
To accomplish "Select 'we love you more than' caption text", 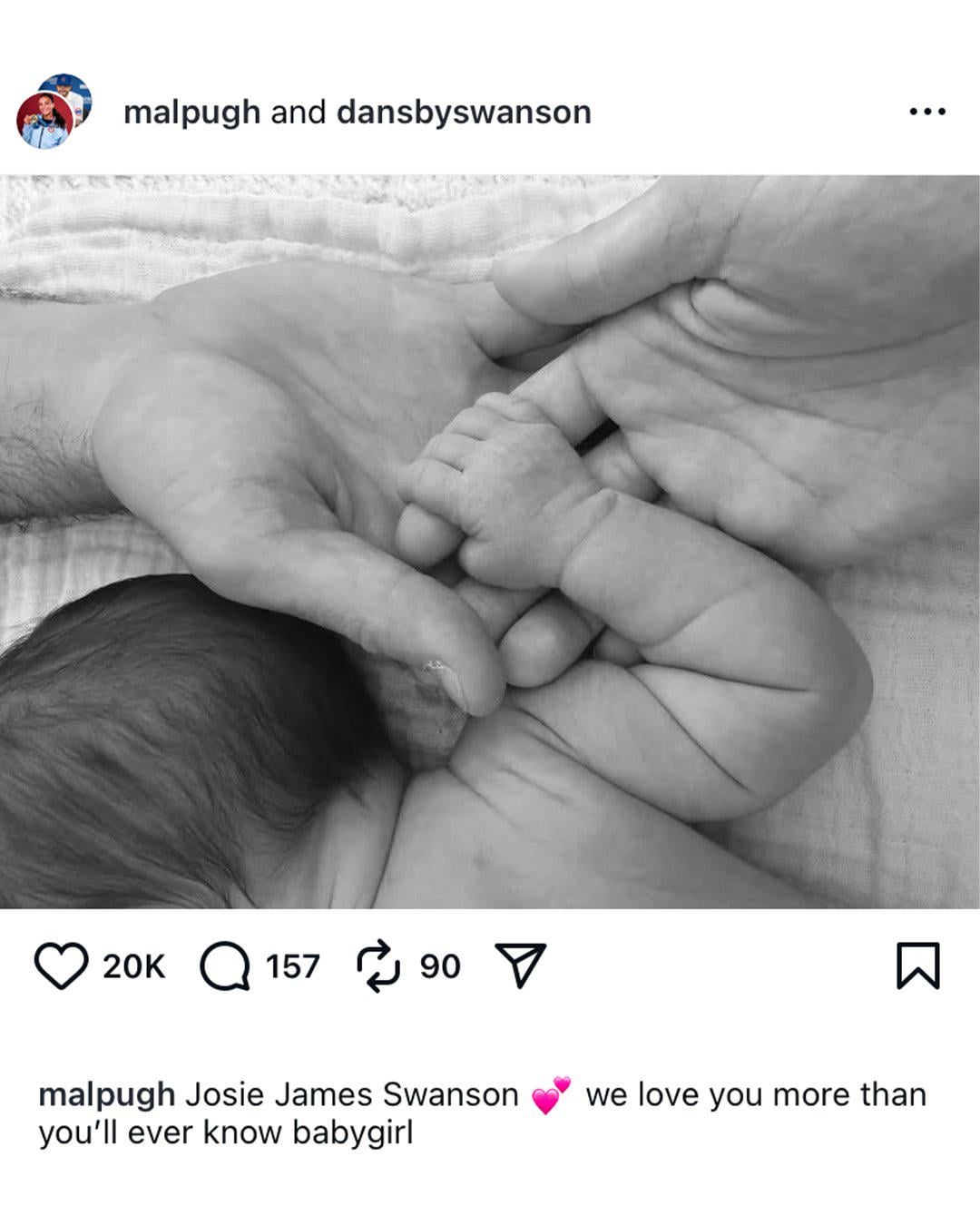I will [x=756, y=1094].
